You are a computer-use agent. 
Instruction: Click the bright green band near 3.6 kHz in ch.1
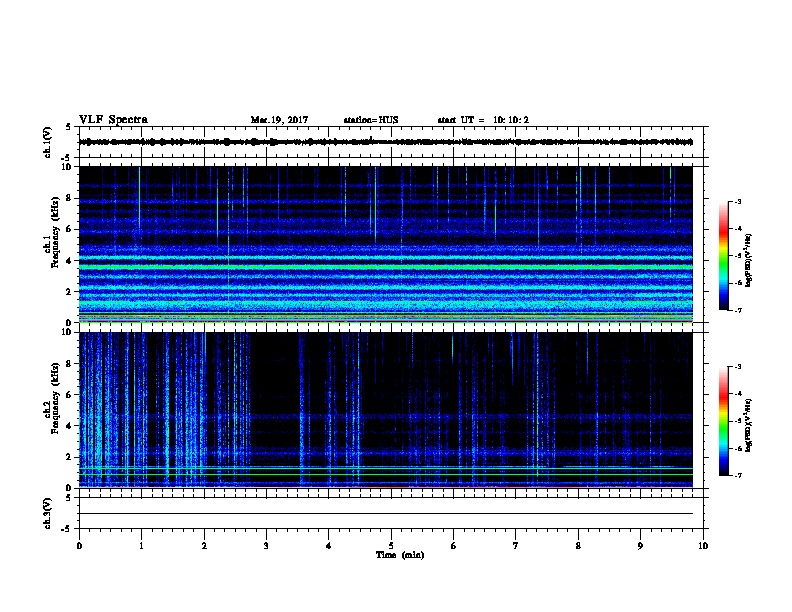(386, 267)
